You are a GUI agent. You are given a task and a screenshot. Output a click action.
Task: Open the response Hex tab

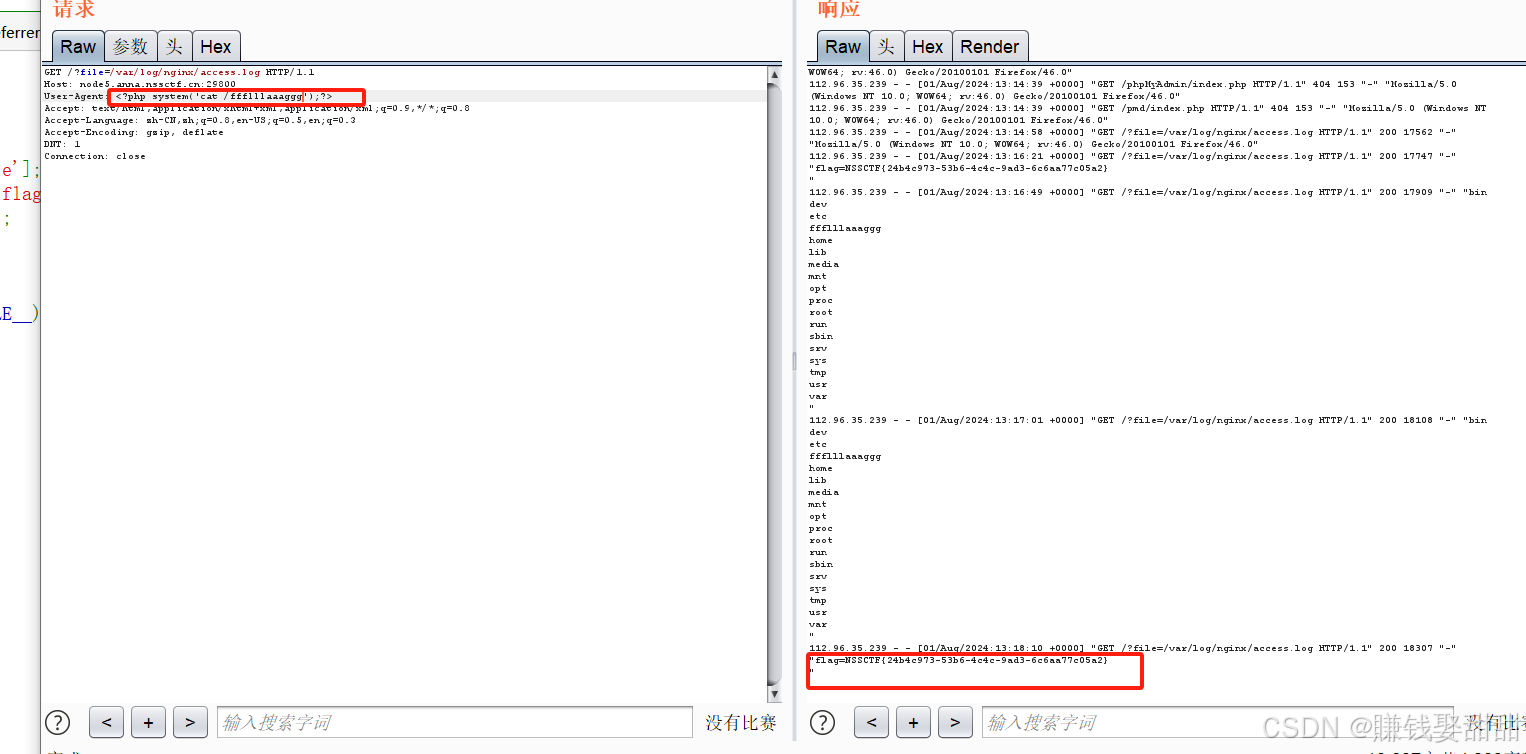928,47
